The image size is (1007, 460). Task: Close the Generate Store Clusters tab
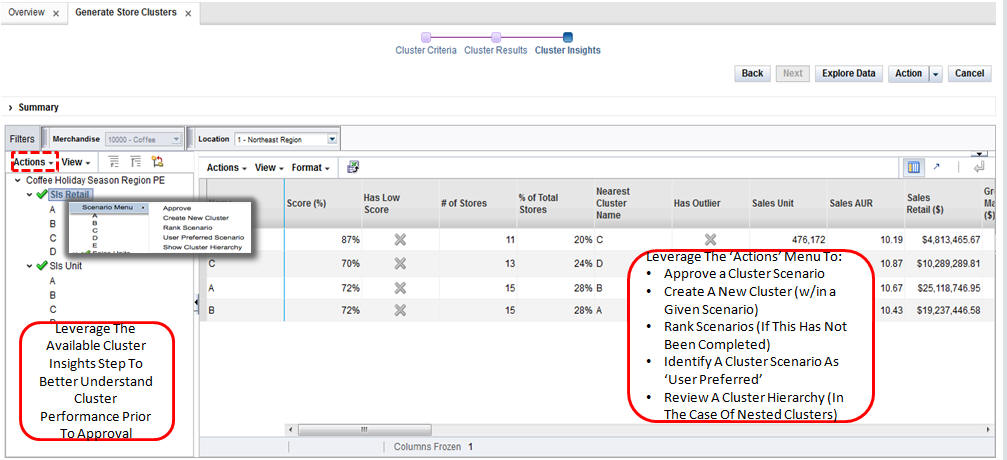(x=188, y=13)
